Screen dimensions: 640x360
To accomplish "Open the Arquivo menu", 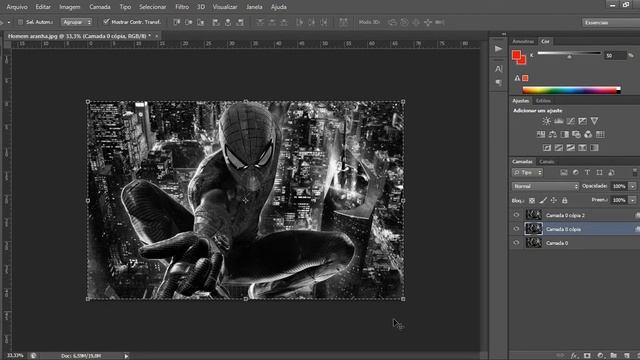I will pos(17,7).
